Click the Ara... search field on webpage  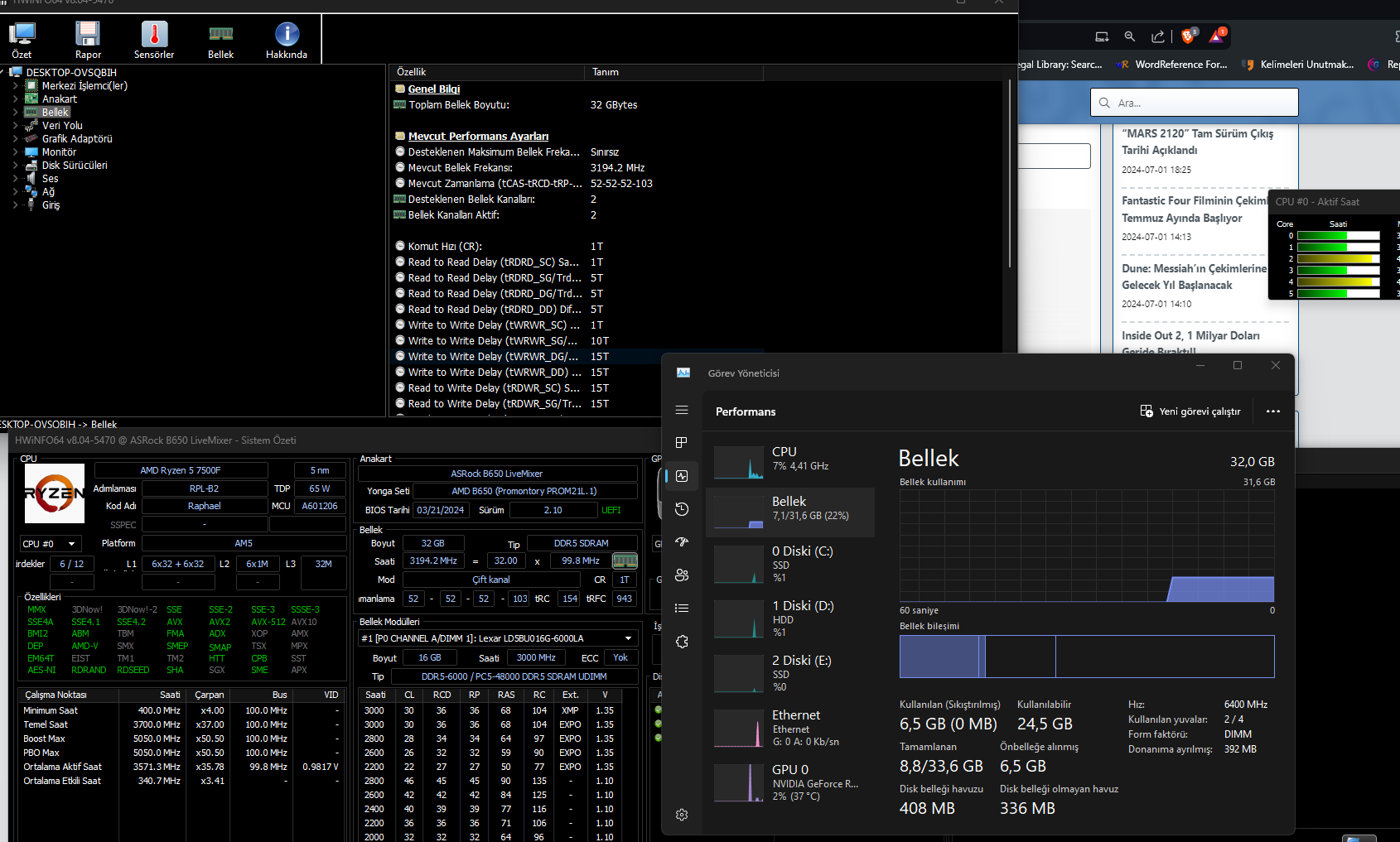click(x=1194, y=103)
